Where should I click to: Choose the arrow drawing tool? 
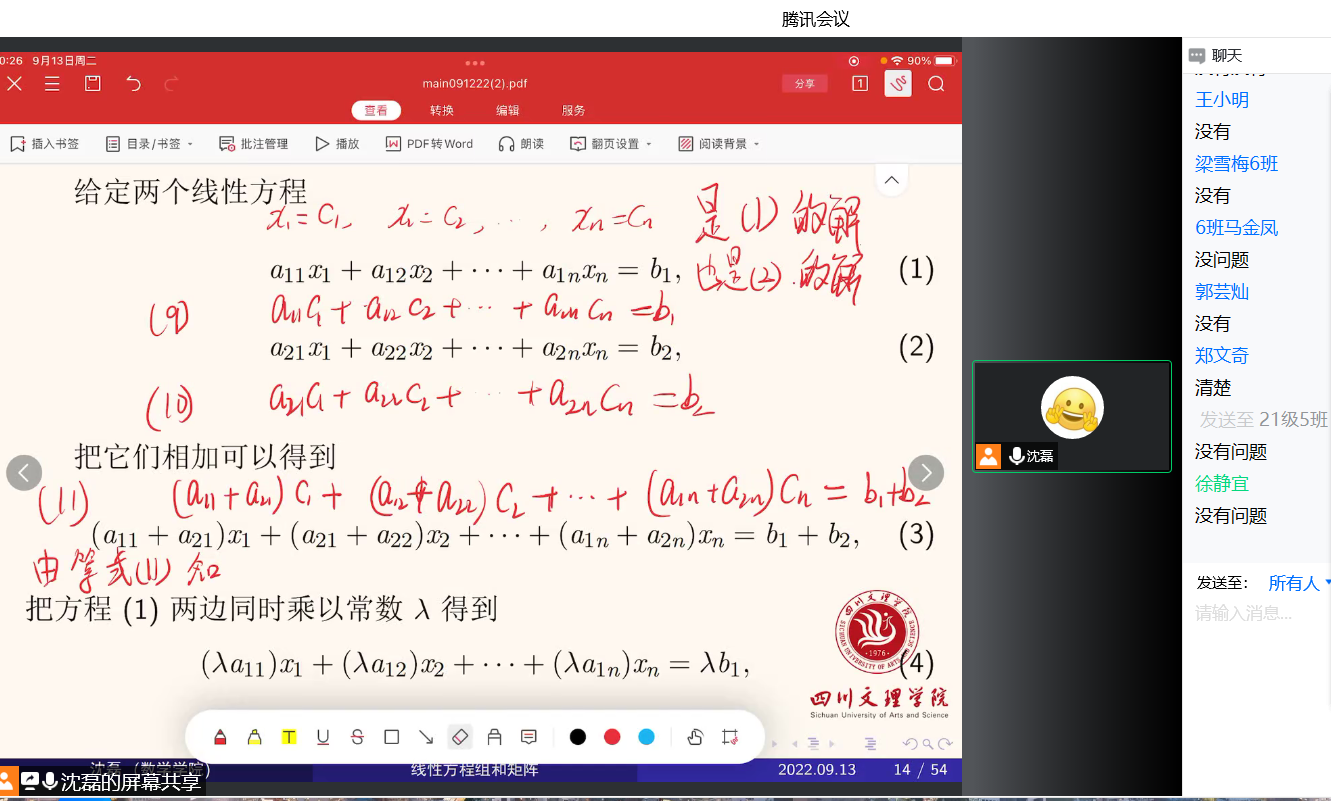pyautogui.click(x=425, y=737)
